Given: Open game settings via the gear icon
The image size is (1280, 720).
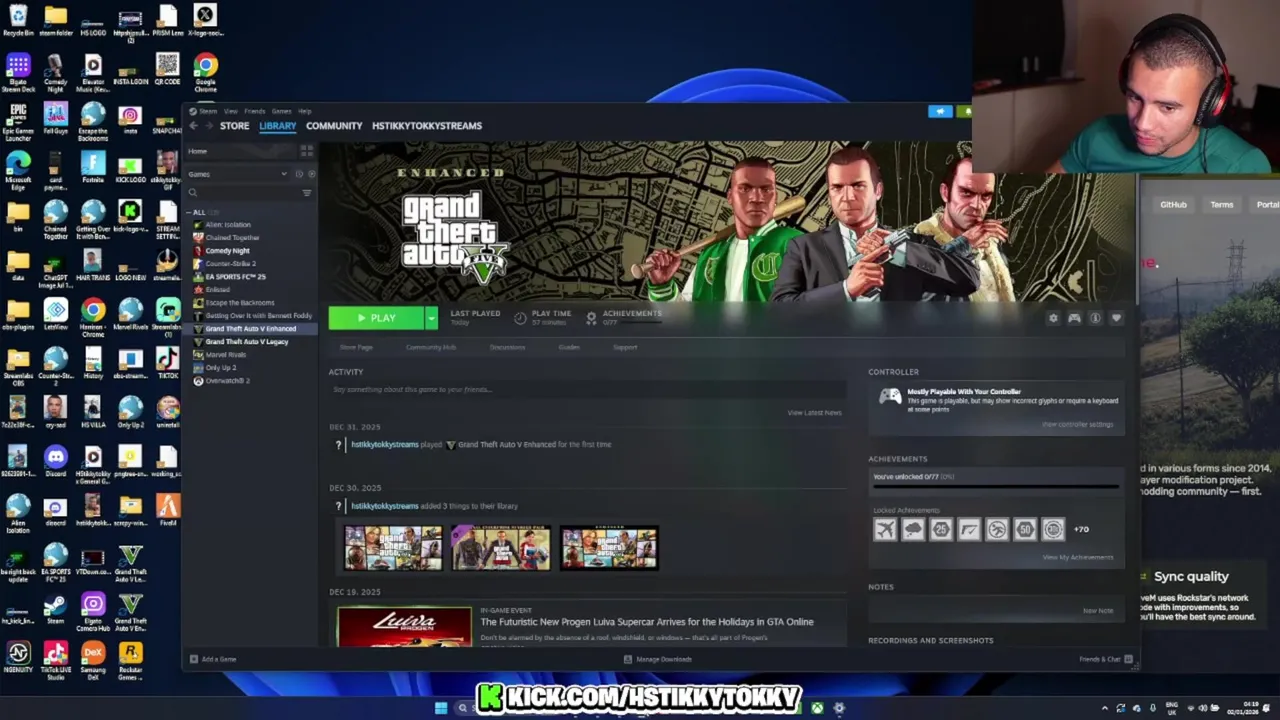Looking at the screenshot, I should pyautogui.click(x=1053, y=318).
